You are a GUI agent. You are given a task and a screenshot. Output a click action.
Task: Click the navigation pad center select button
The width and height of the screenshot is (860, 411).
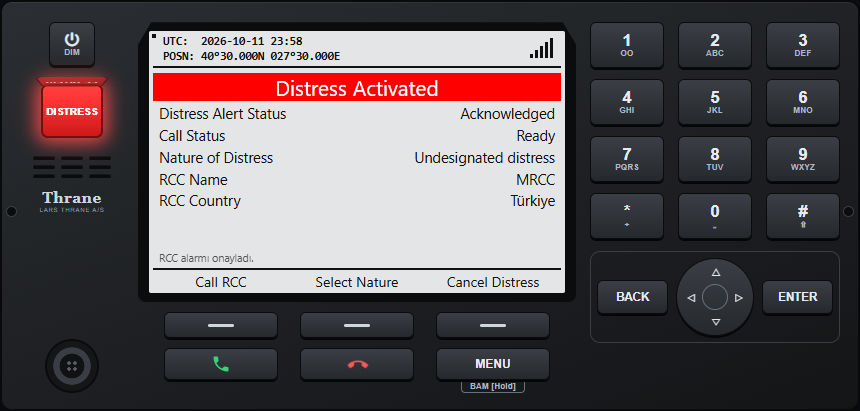tap(715, 297)
